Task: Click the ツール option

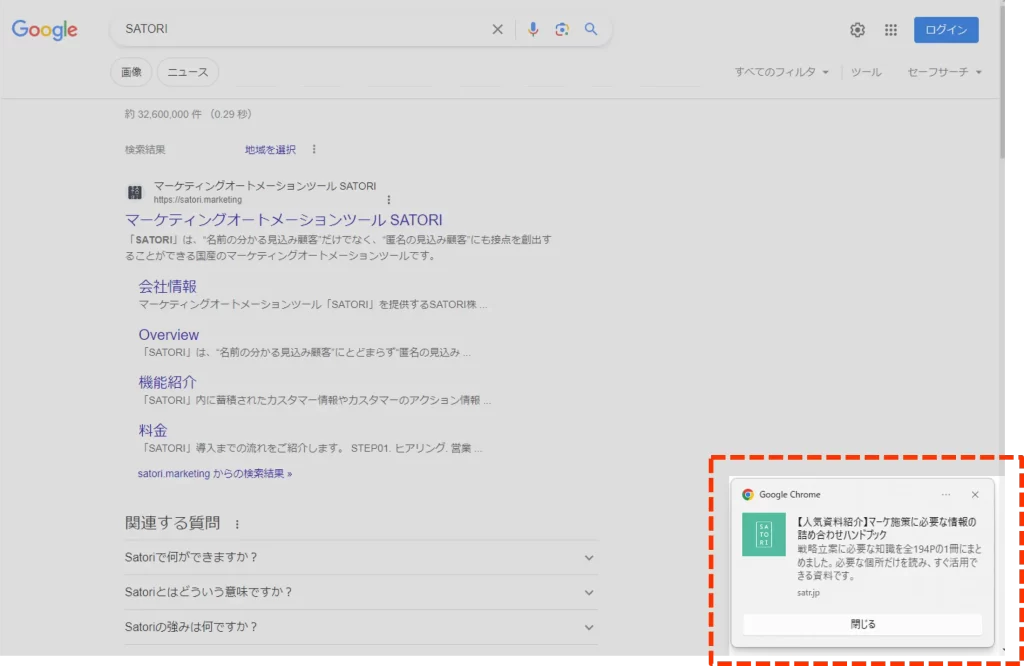Action: click(x=866, y=72)
